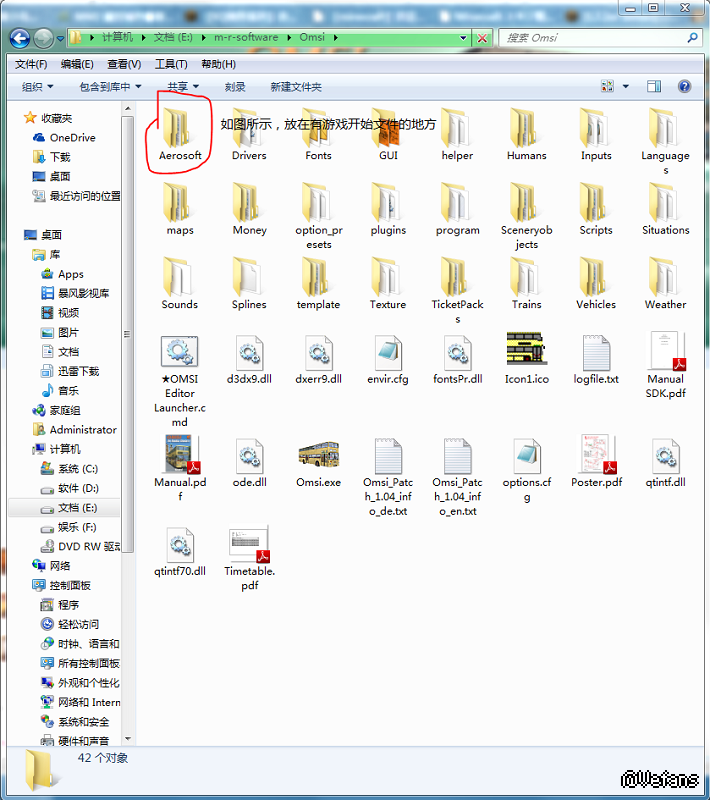Open 家庭组 in navigation pane
The image size is (710, 800).
[56, 410]
